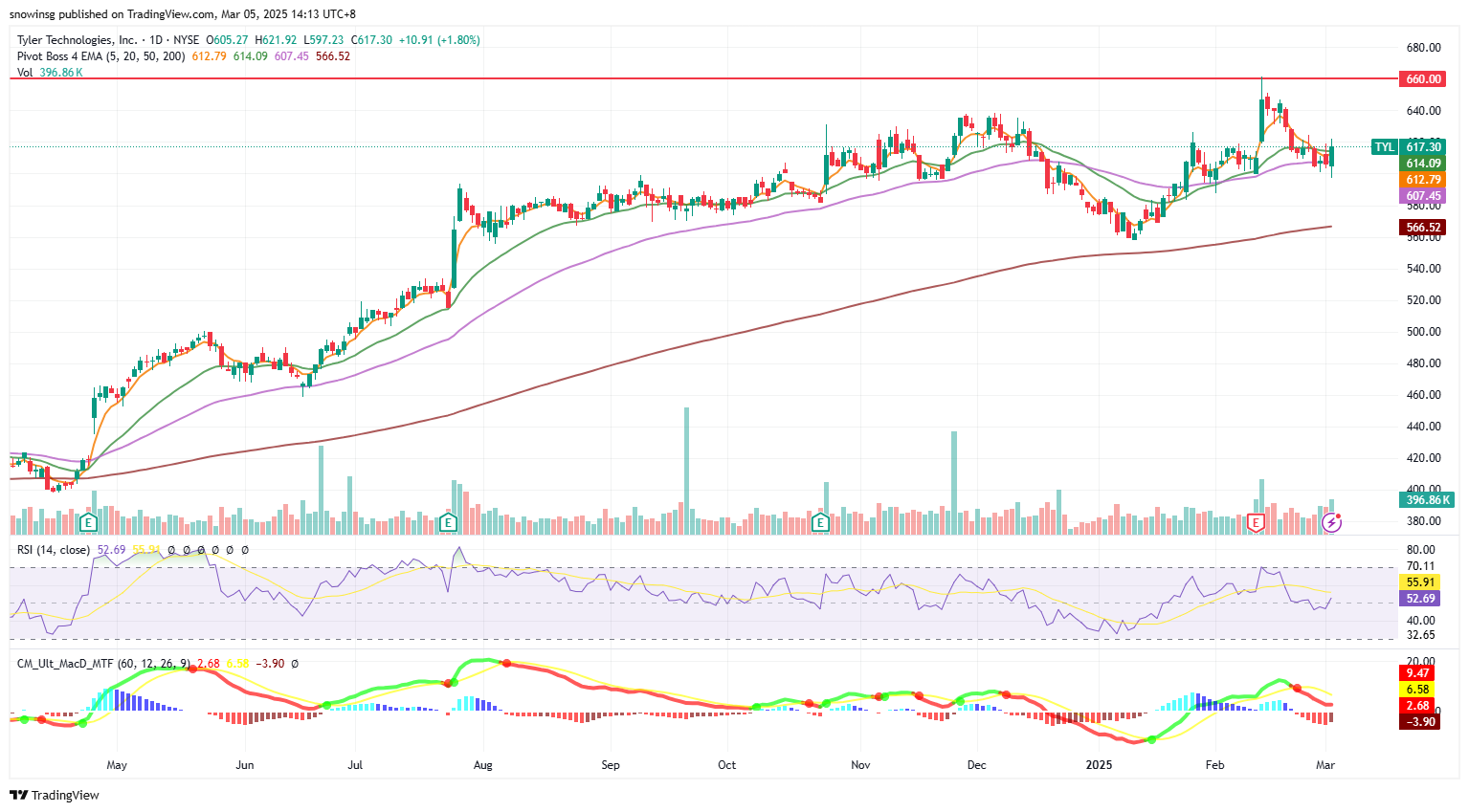This screenshot has height=812, width=1469.
Task: Click the Feb label on time axis
Action: [x=1214, y=765]
